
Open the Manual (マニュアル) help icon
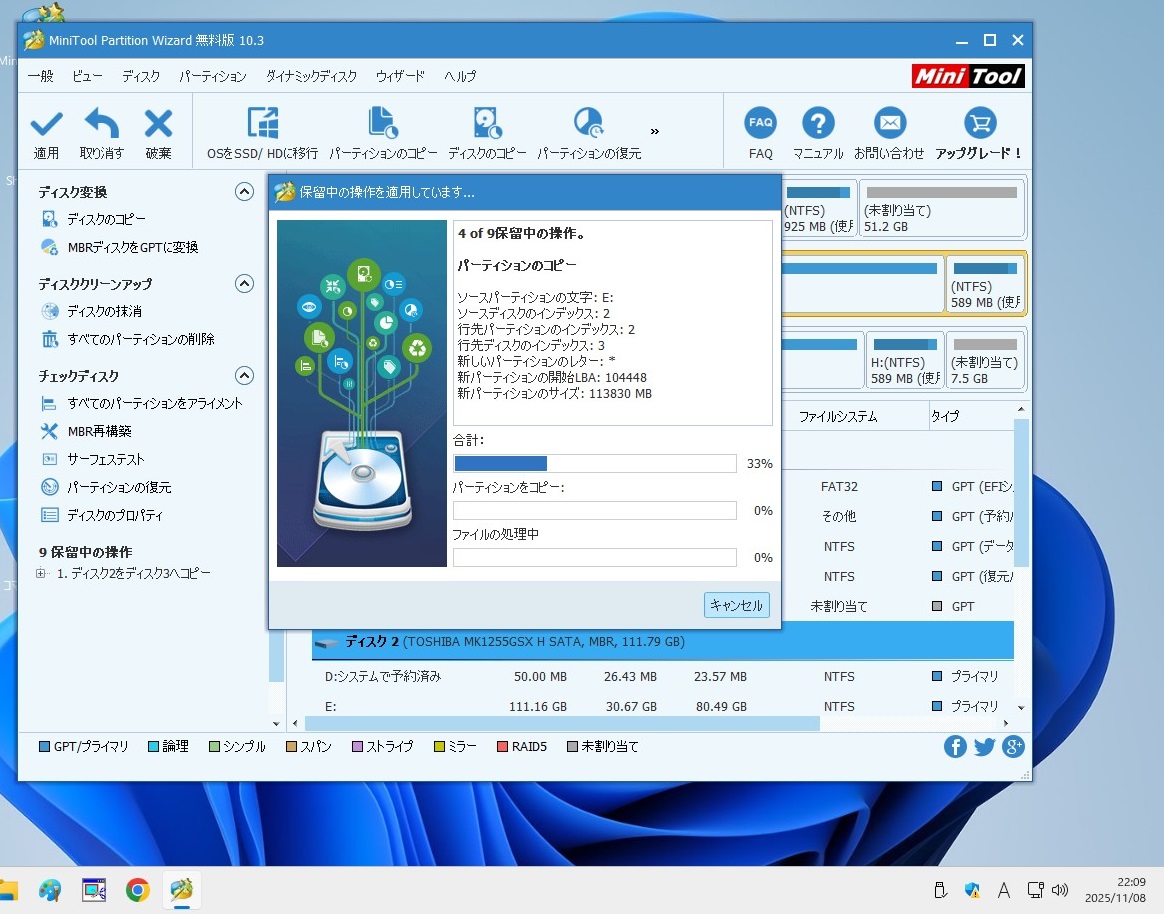click(818, 124)
